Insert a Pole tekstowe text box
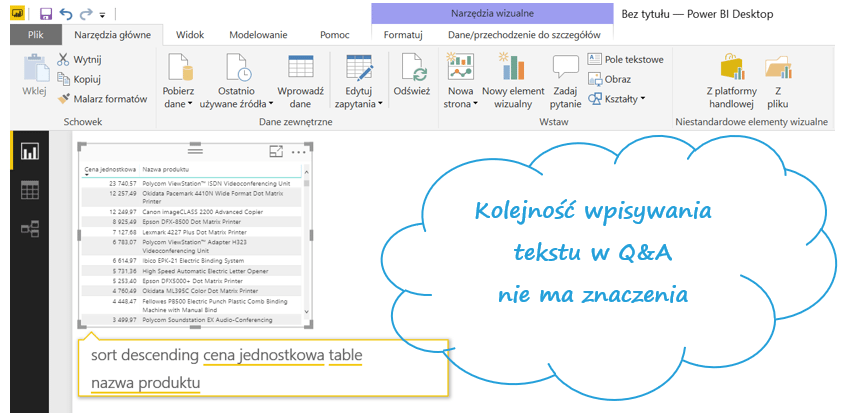This screenshot has width=850, height=419. click(x=626, y=60)
